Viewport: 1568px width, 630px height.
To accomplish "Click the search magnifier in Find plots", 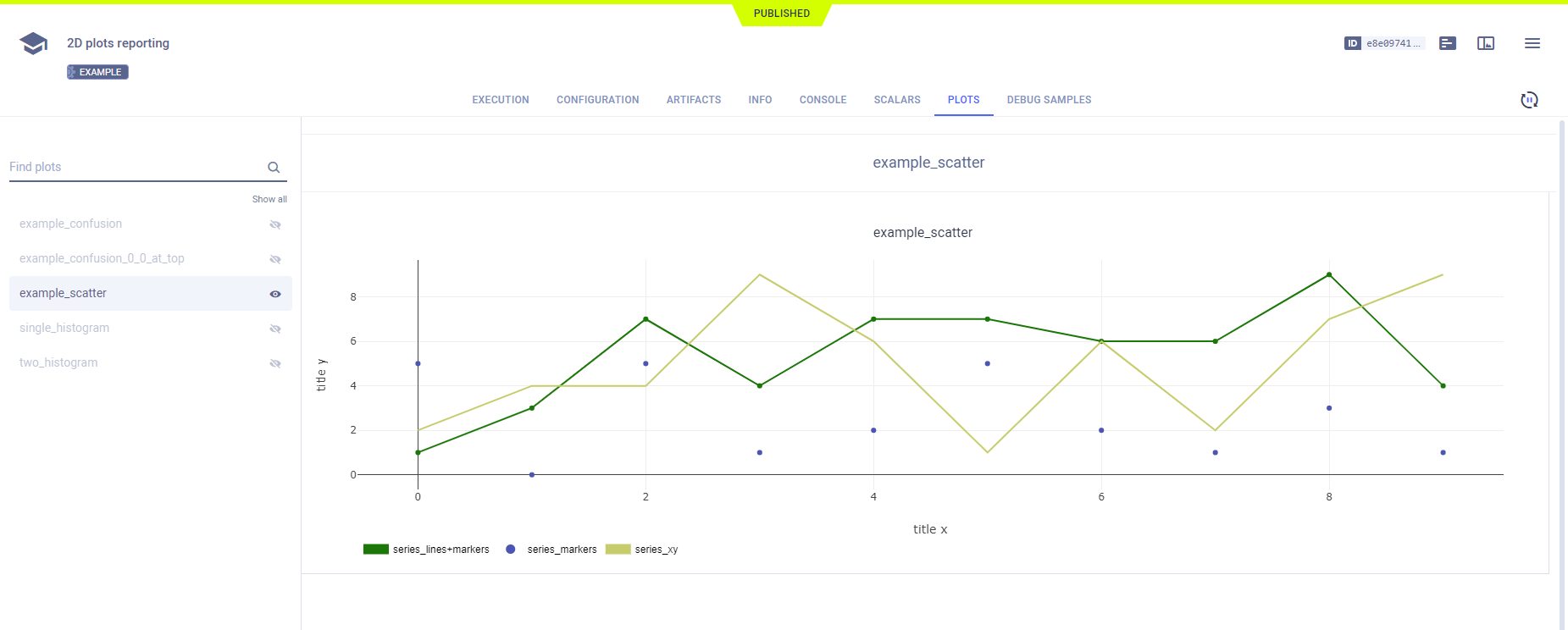I will click(x=274, y=168).
